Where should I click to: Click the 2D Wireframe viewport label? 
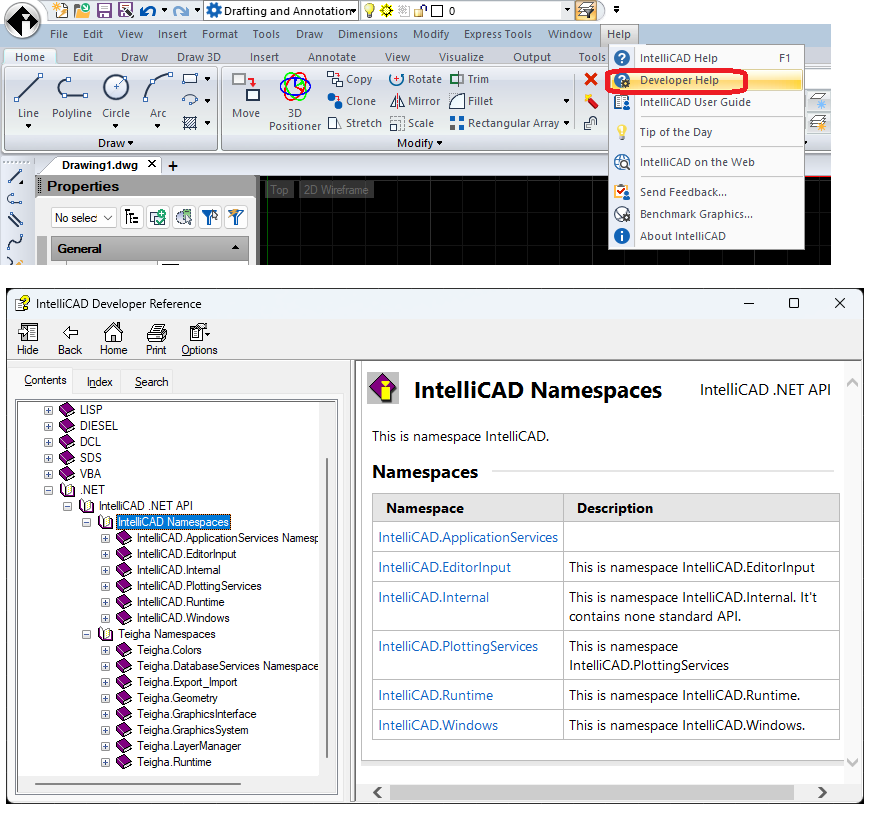click(336, 190)
